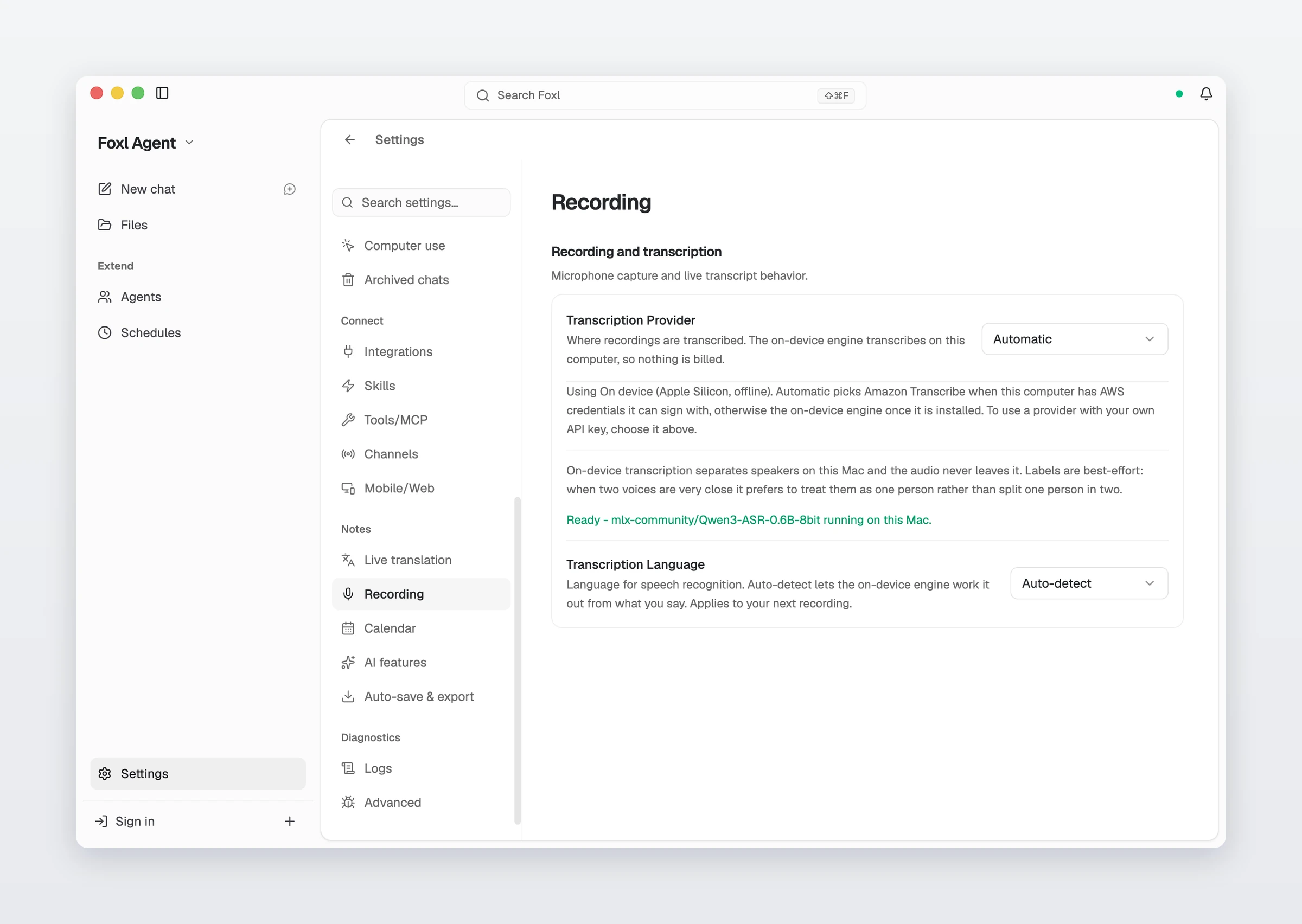This screenshot has height=924, width=1302.
Task: Click the green Ready model status text
Action: pyautogui.click(x=748, y=519)
